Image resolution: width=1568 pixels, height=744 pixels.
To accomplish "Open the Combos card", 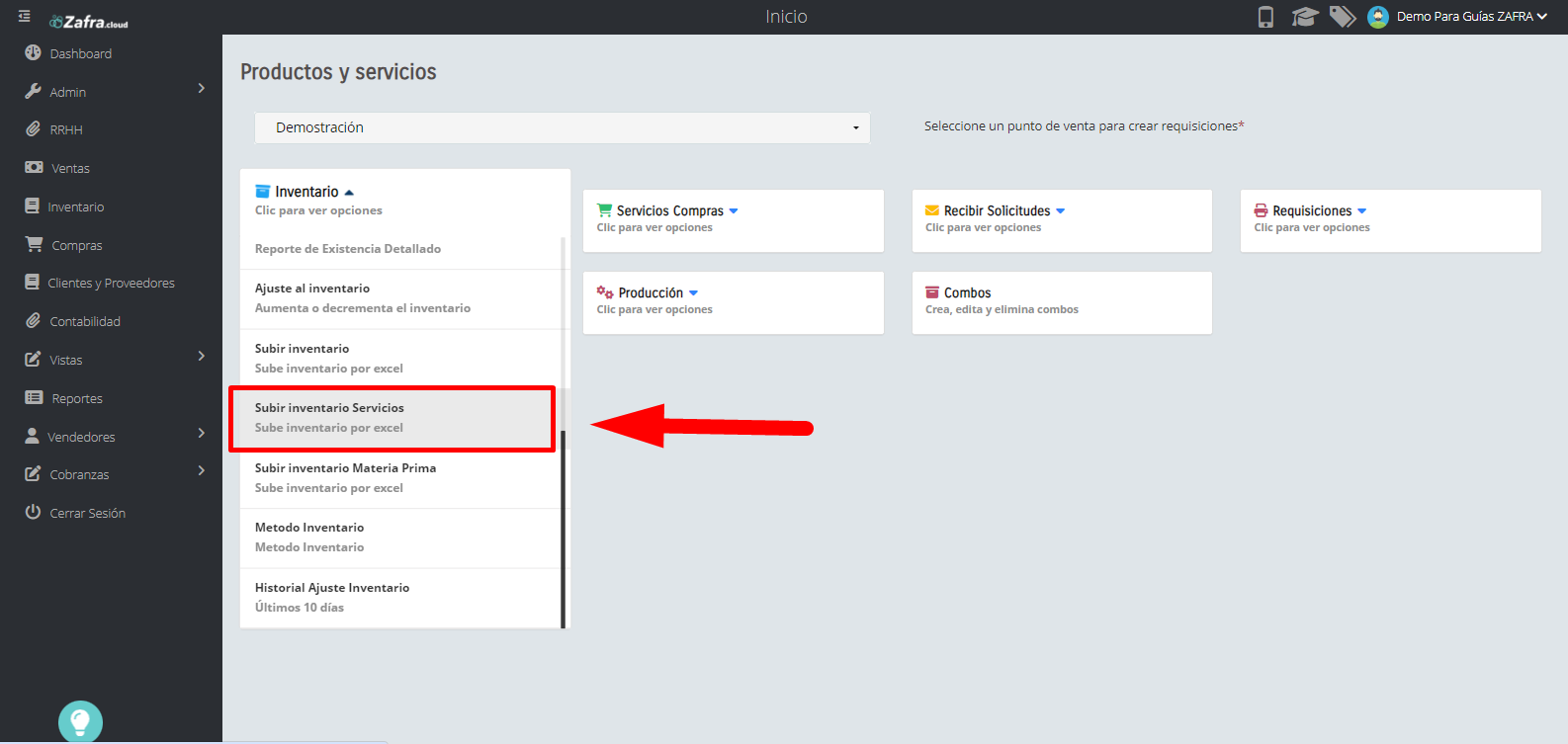I will click(x=1062, y=302).
